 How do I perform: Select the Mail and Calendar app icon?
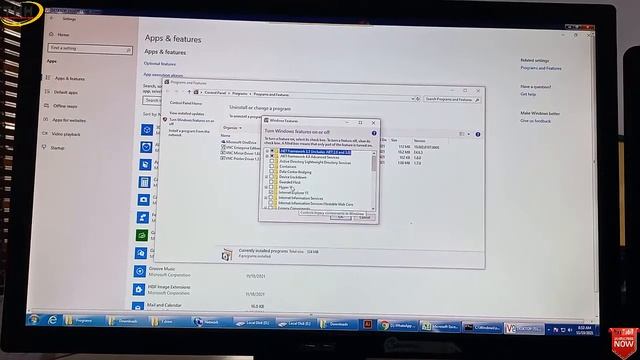tap(138, 306)
